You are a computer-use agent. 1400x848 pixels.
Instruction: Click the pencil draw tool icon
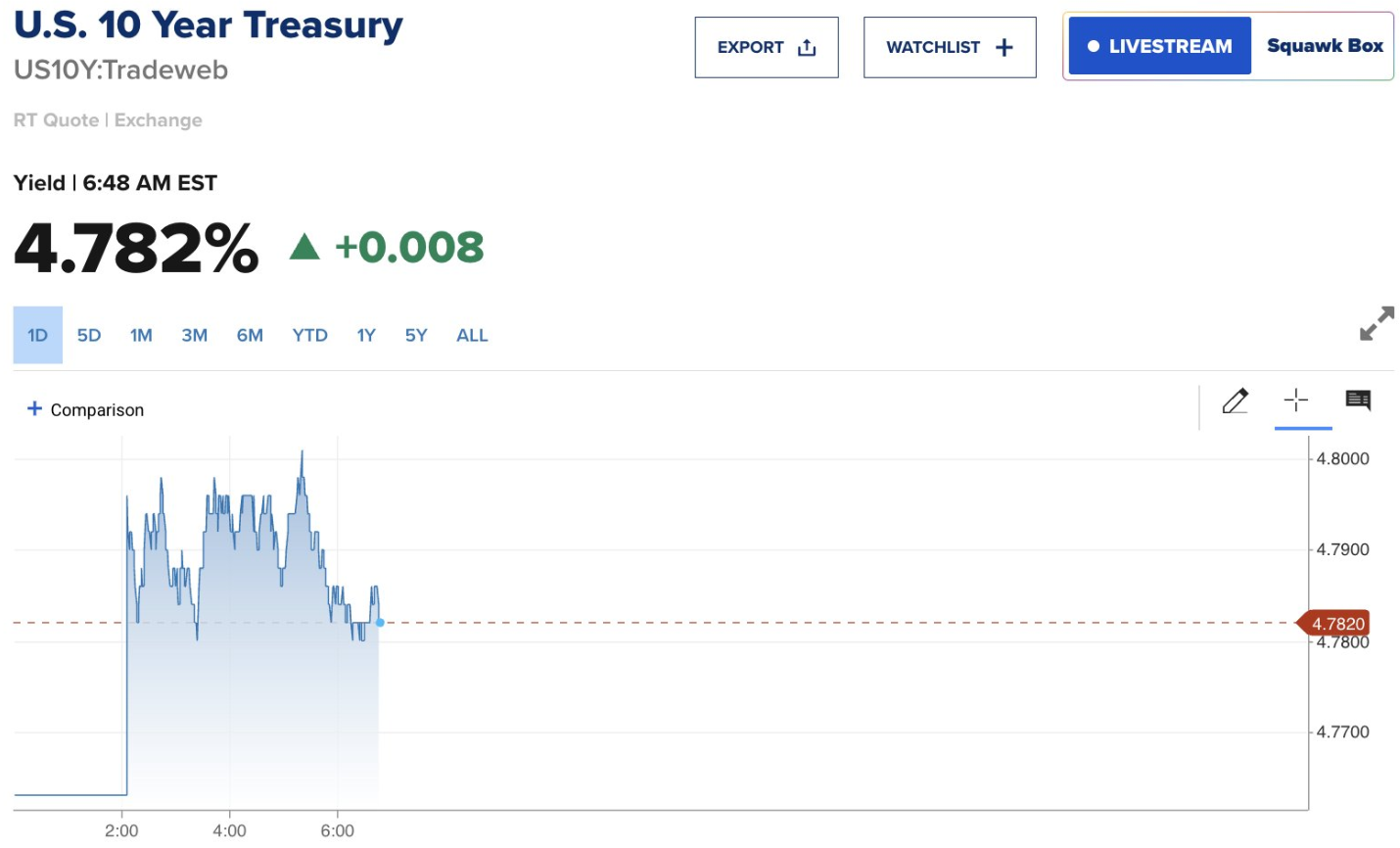[1236, 400]
